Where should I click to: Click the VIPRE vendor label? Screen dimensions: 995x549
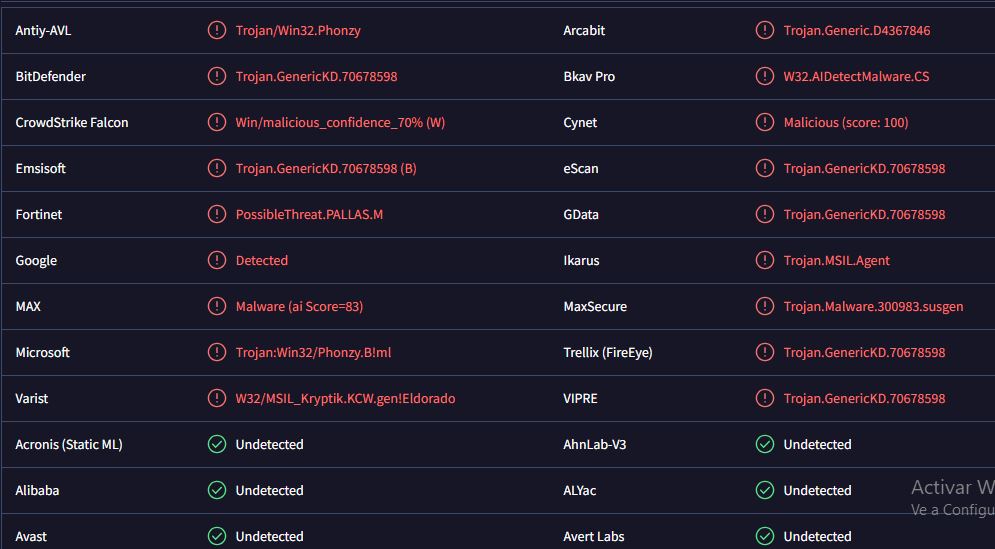click(x=580, y=398)
